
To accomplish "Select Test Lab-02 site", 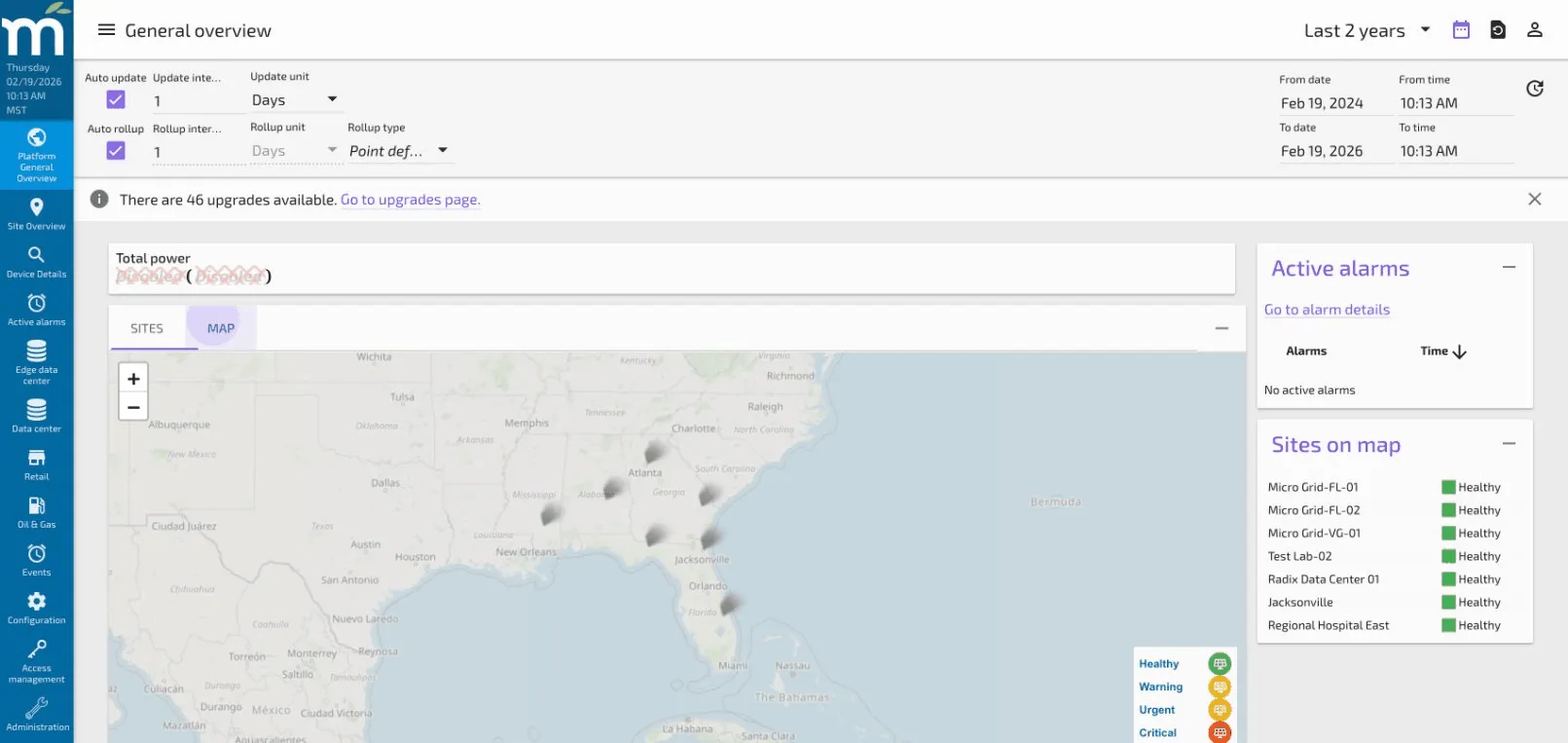I will click(x=1299, y=556).
